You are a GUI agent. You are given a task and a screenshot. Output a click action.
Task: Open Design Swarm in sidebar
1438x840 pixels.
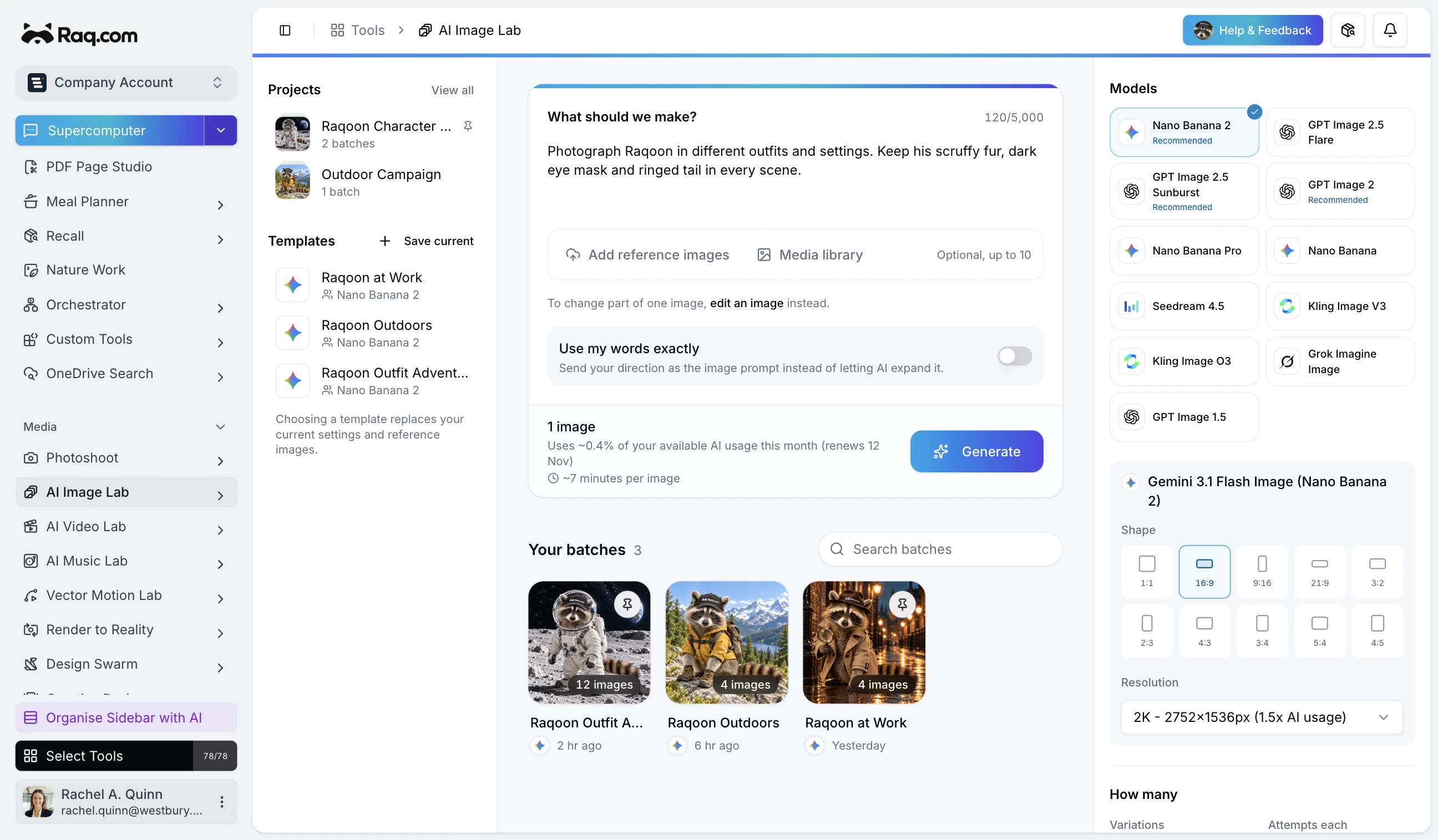click(x=125, y=664)
